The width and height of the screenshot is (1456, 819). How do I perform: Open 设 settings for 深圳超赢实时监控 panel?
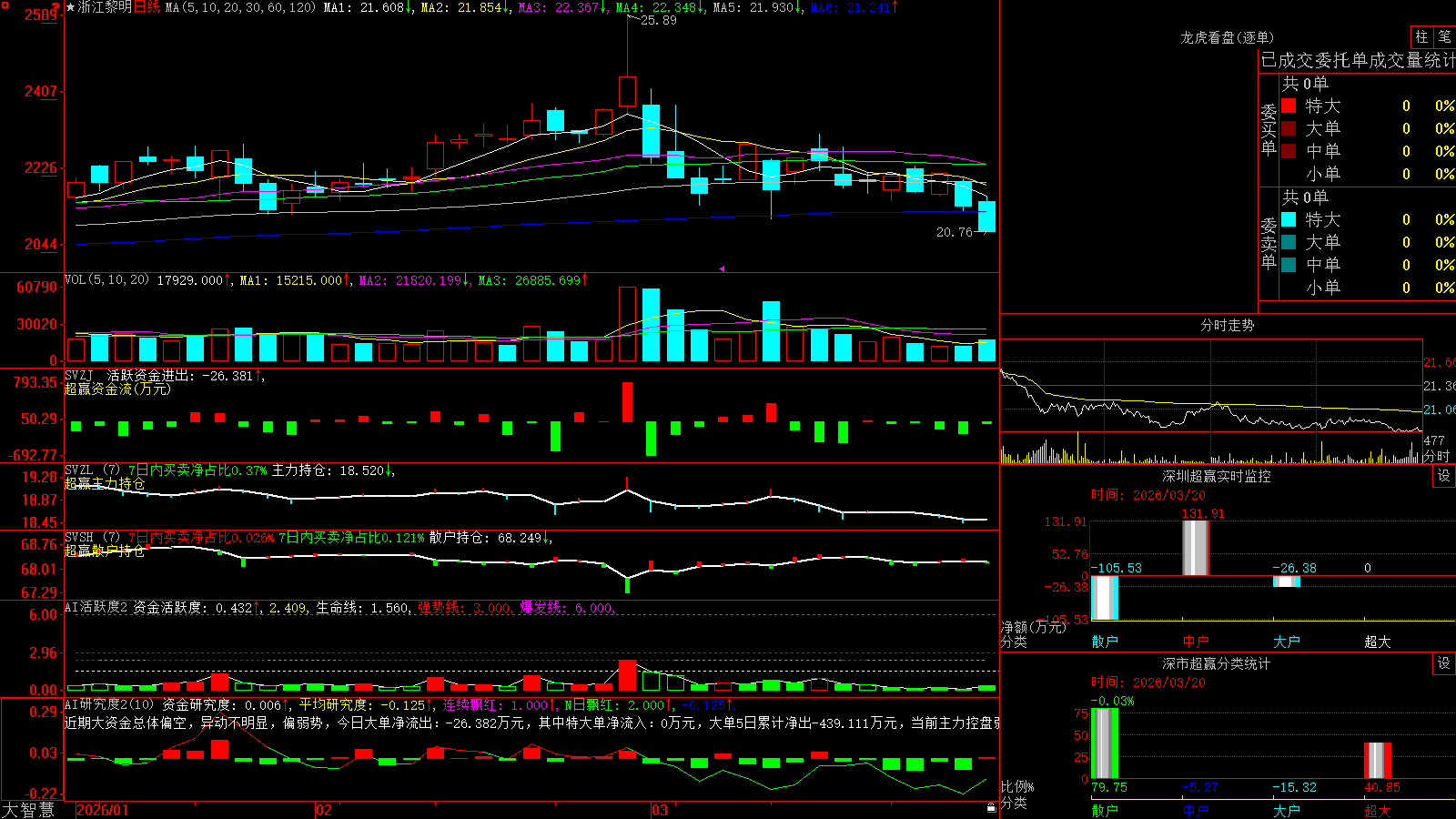pos(1444,476)
